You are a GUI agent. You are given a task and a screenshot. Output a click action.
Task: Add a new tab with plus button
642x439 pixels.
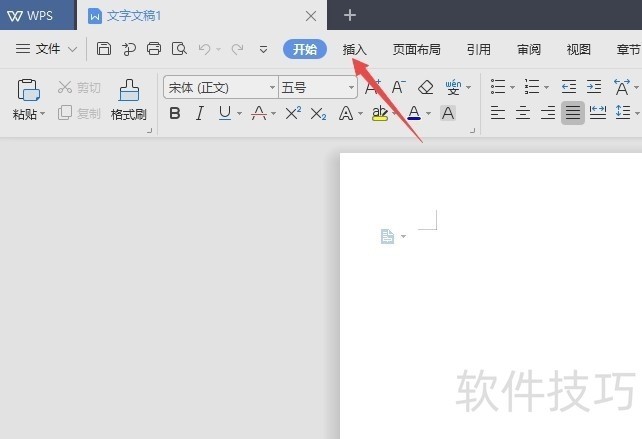pyautogui.click(x=350, y=16)
